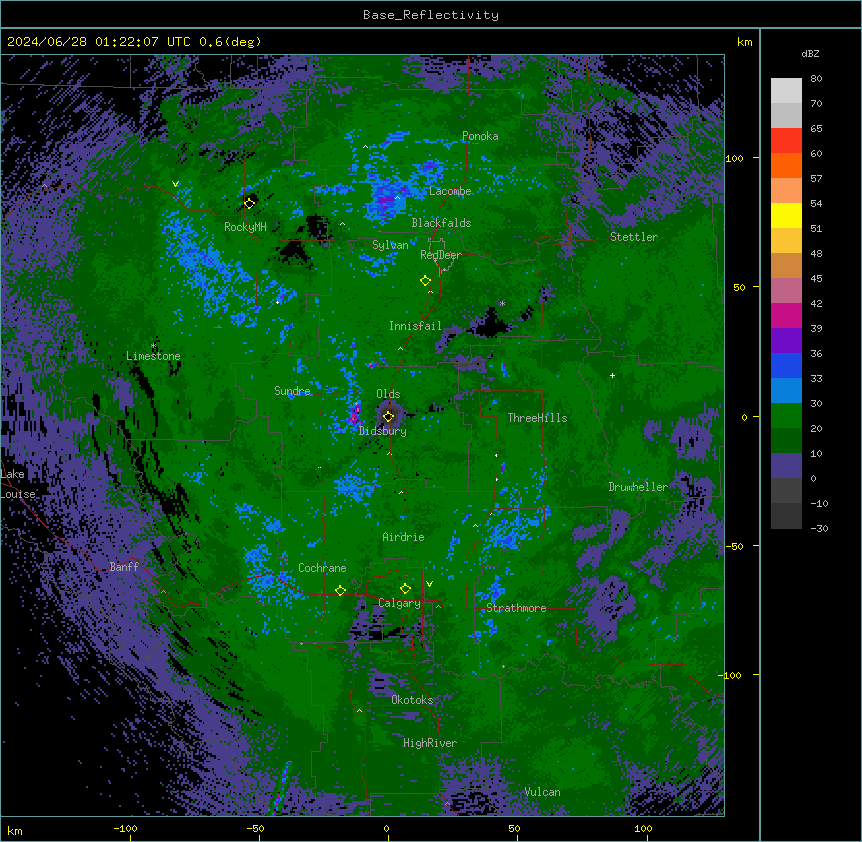Select the Stettler label
The image size is (862, 842).
[x=634, y=237]
